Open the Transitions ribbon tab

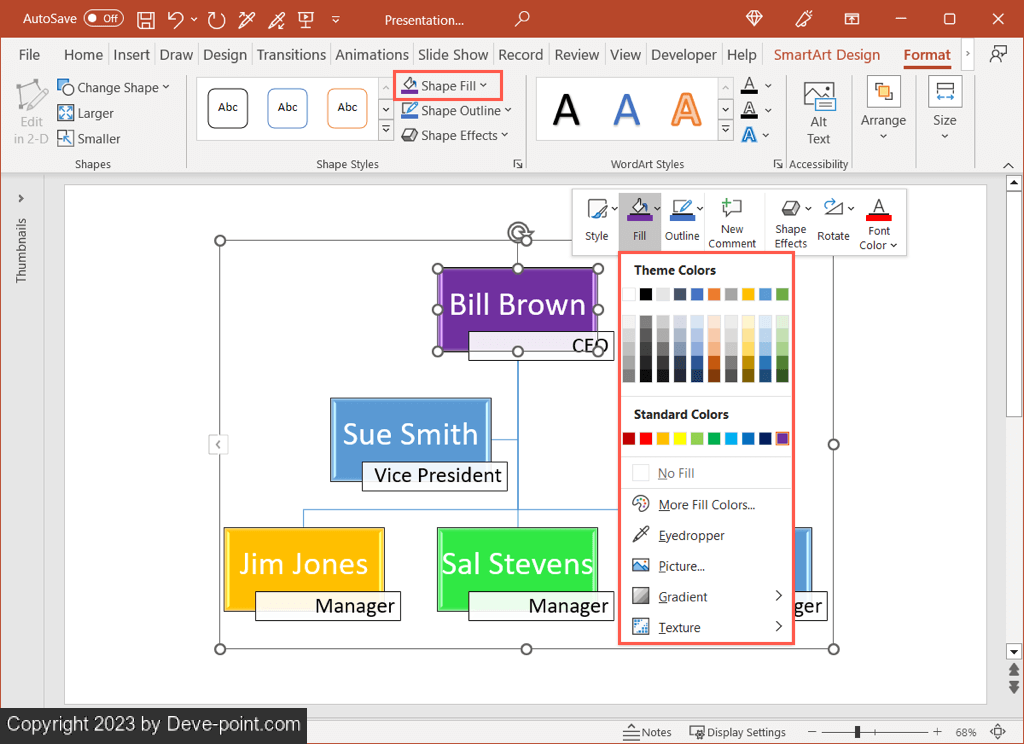291,55
